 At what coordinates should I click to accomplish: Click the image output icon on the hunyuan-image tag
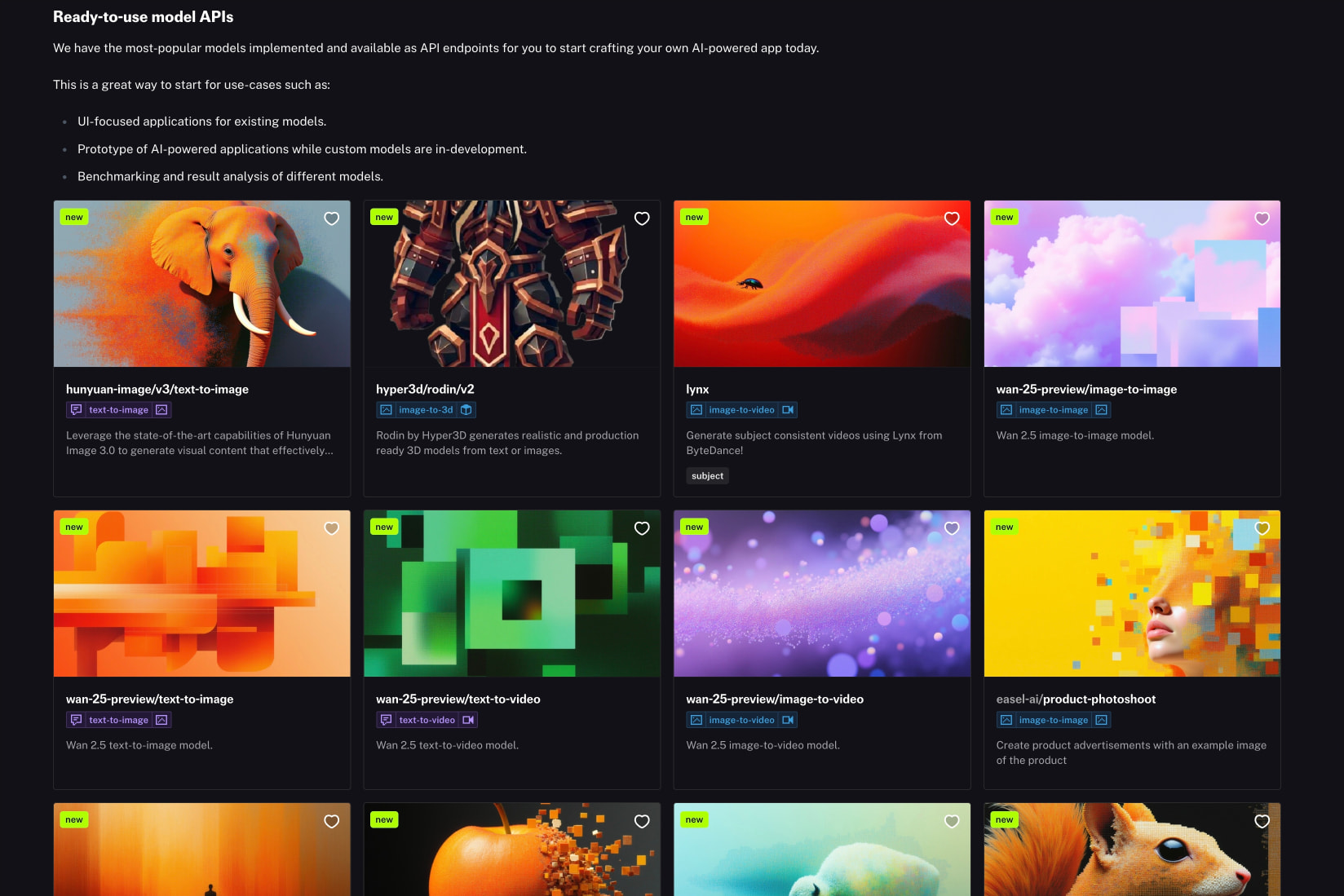pyautogui.click(x=161, y=410)
